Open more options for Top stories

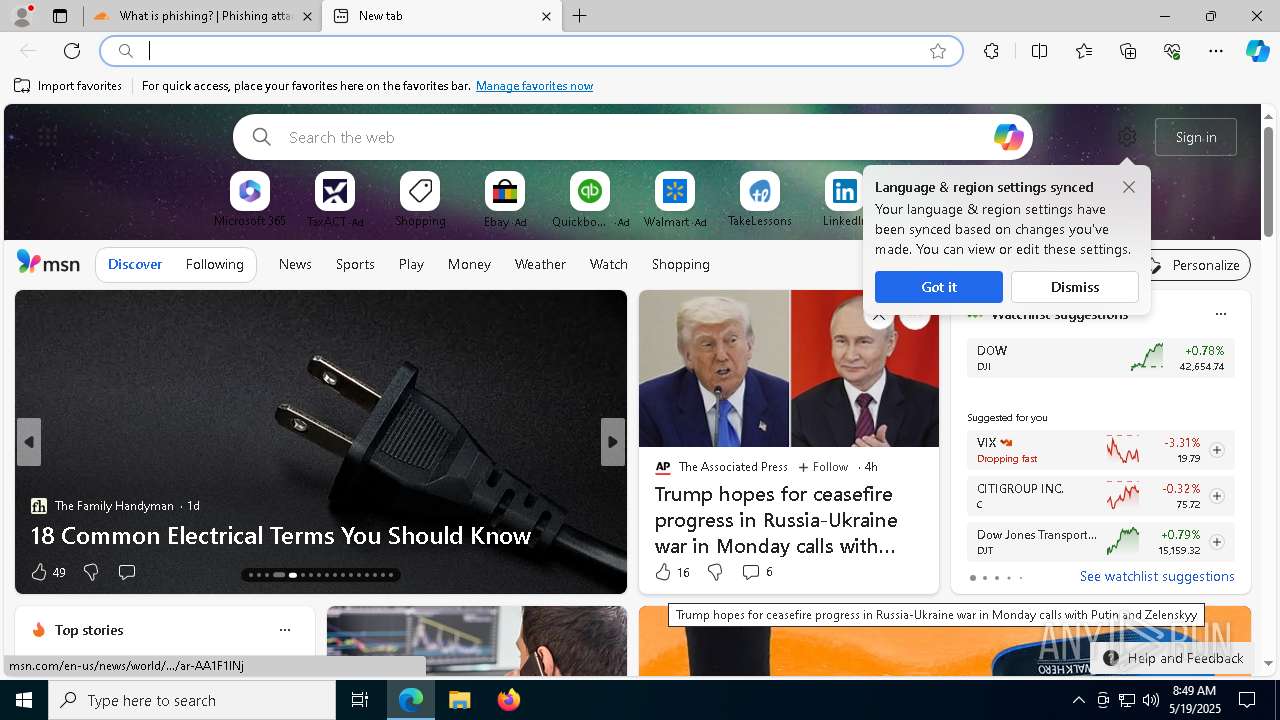[x=285, y=630]
